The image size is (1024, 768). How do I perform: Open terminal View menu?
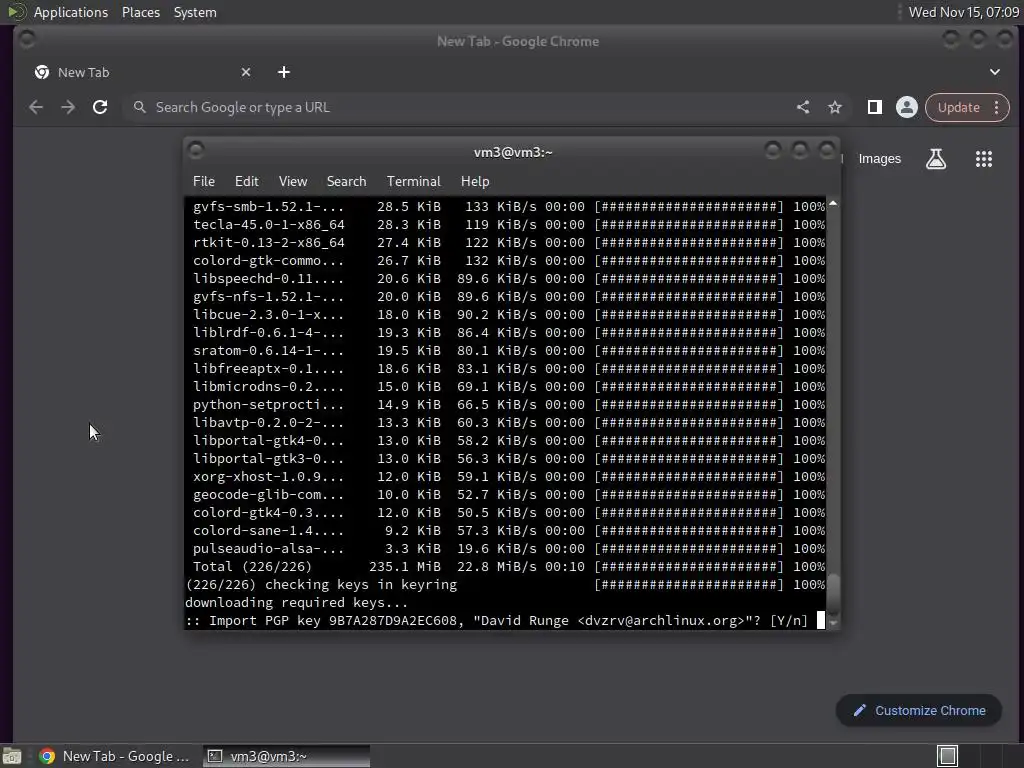[x=293, y=182]
